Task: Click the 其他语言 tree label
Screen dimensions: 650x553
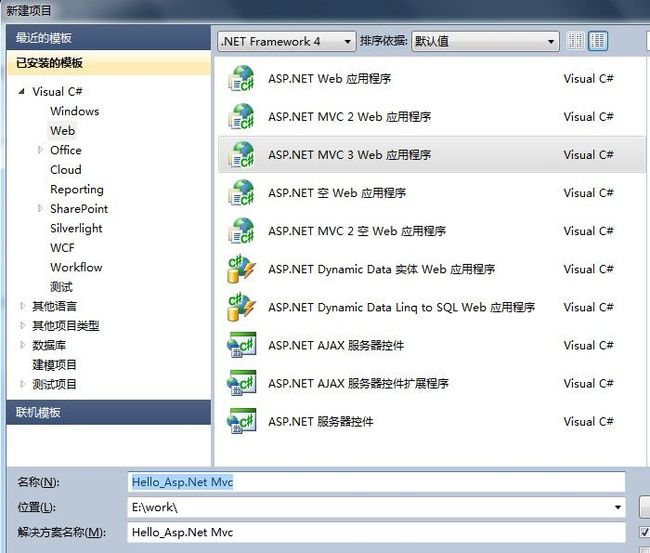Action: point(54,306)
